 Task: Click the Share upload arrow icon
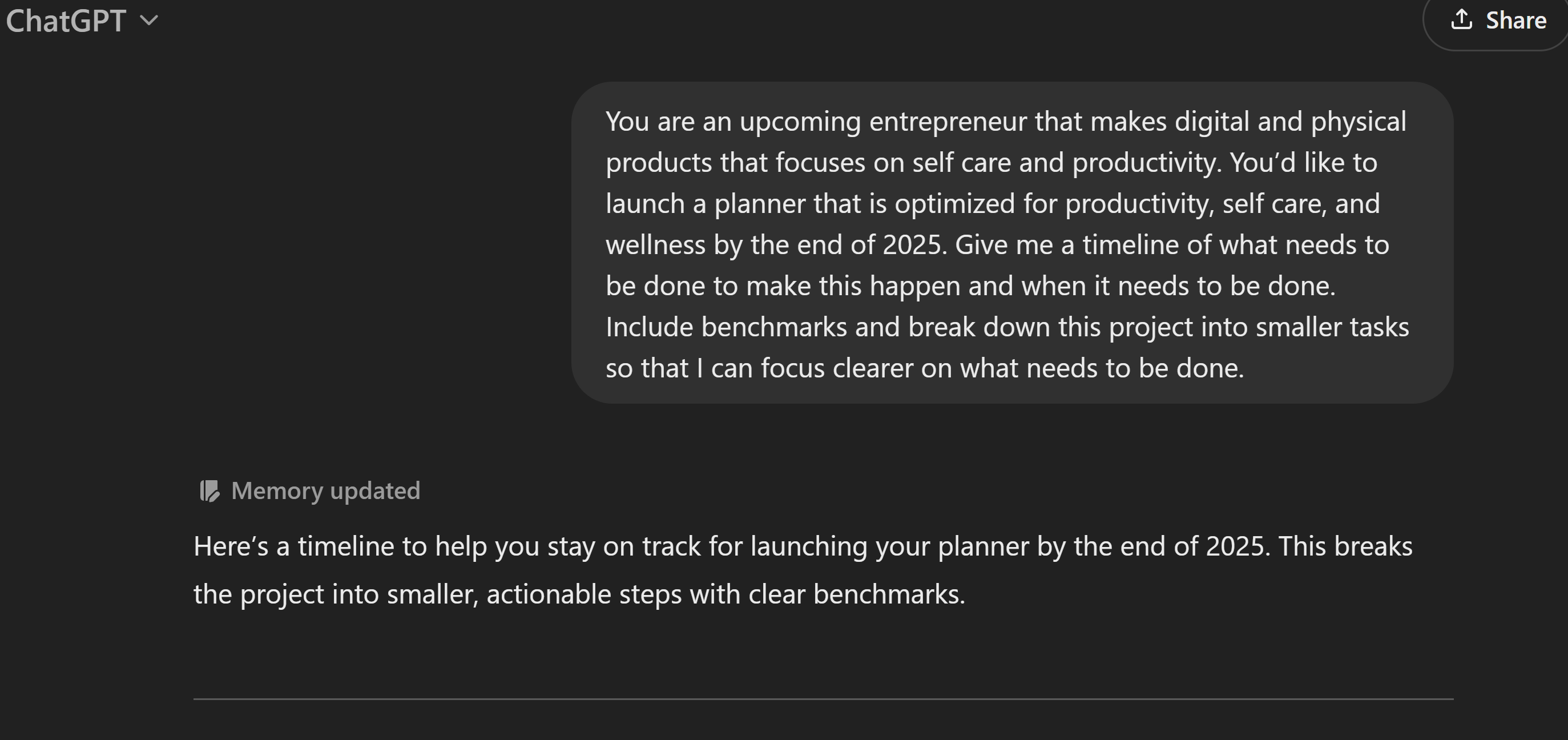[1461, 19]
